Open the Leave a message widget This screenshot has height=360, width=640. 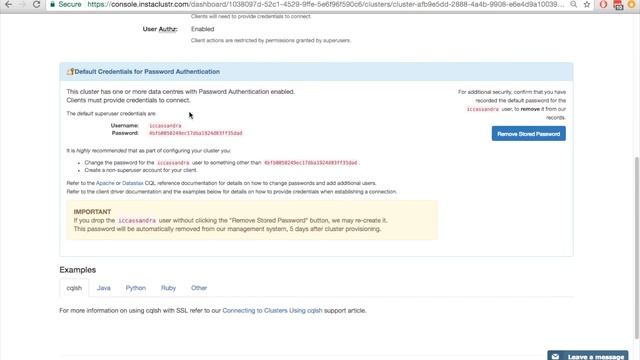588,356
